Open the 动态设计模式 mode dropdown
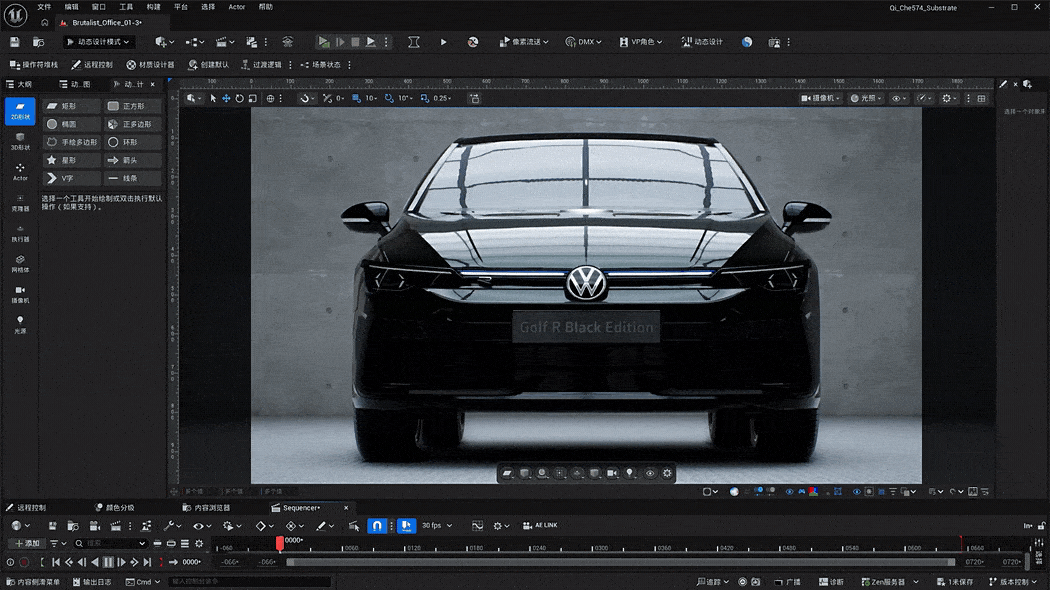 point(98,42)
